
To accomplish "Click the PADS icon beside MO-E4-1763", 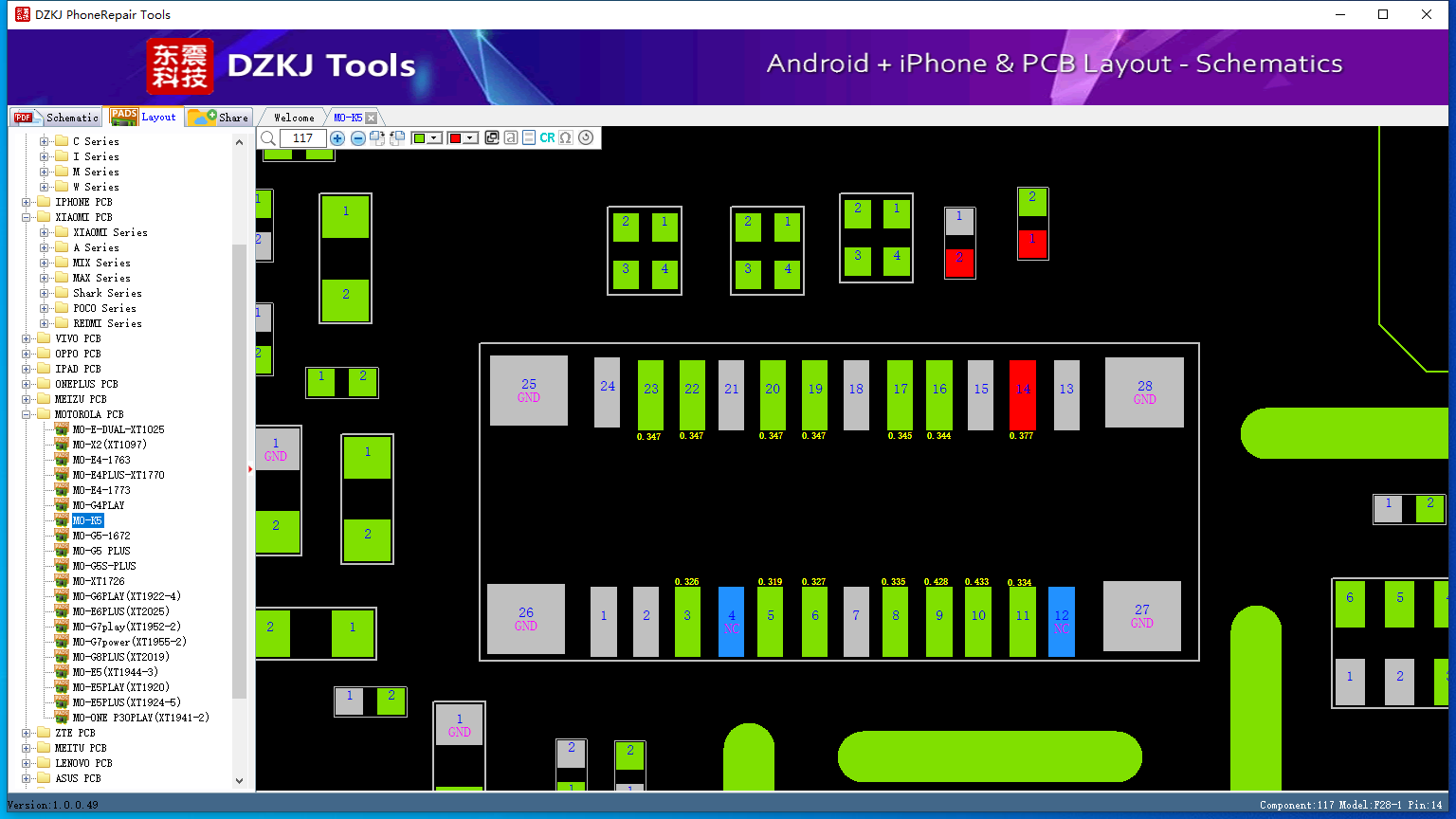I will (62, 459).
